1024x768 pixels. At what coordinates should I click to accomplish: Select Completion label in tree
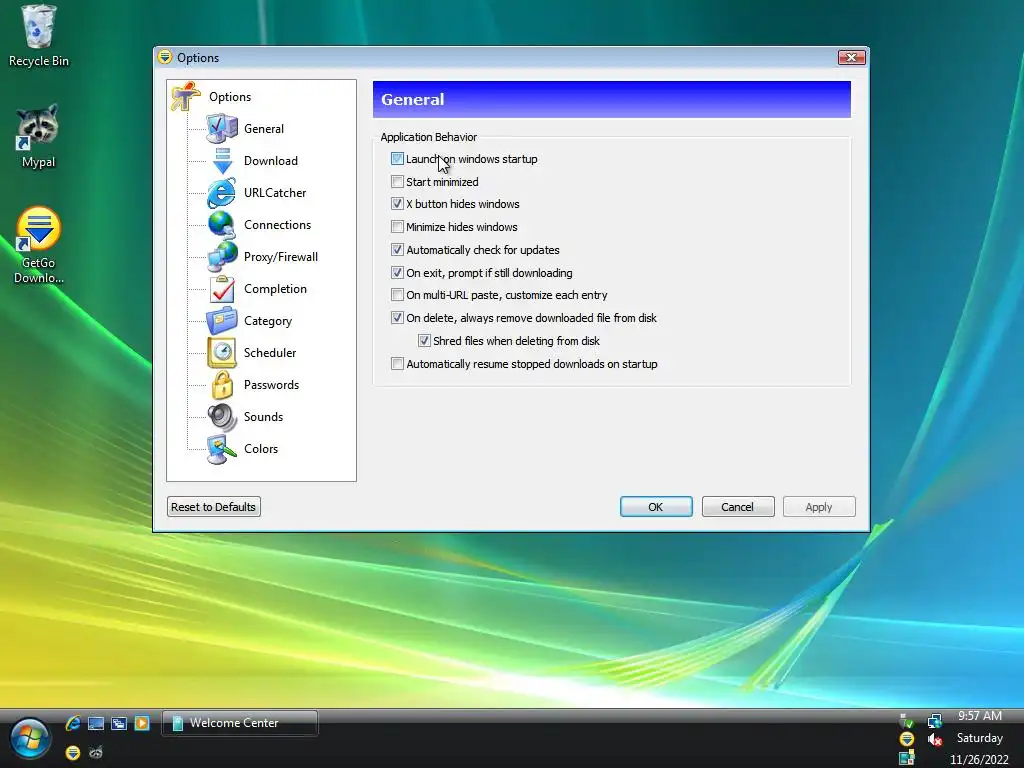[x=275, y=289]
